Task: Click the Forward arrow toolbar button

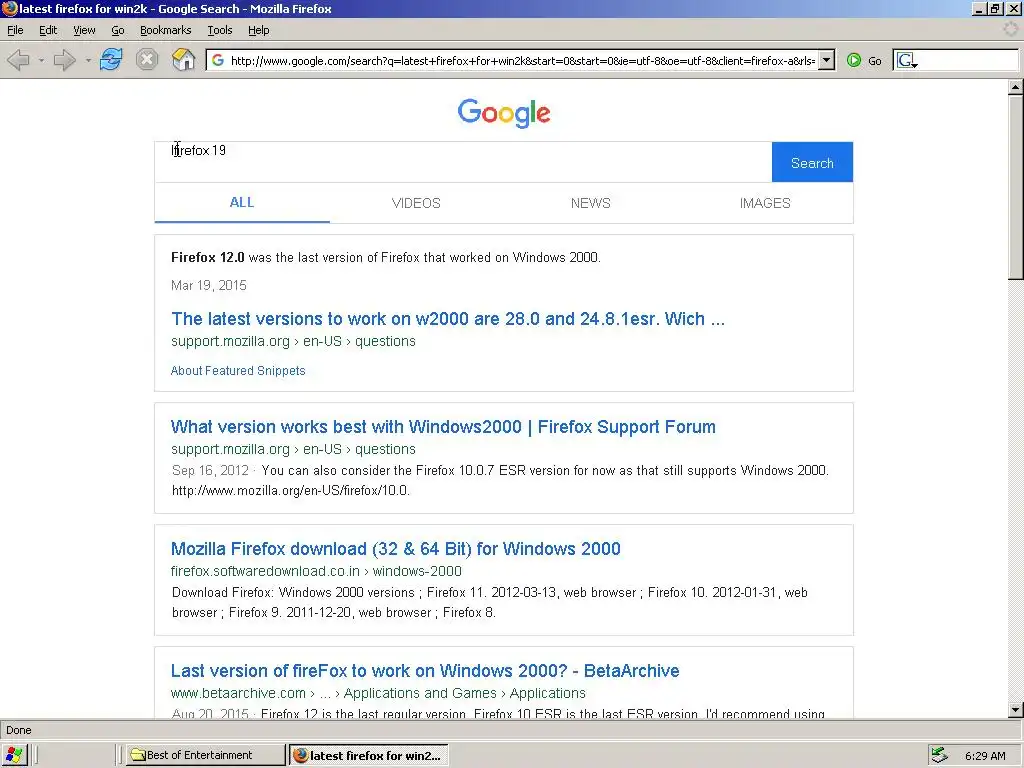Action: [x=64, y=60]
